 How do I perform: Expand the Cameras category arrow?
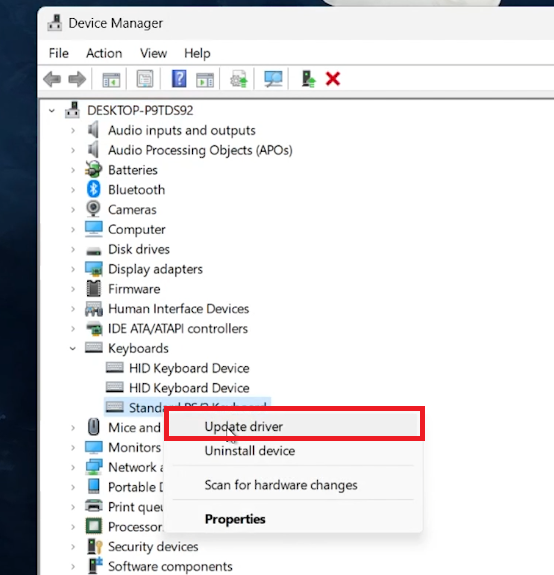(73, 209)
